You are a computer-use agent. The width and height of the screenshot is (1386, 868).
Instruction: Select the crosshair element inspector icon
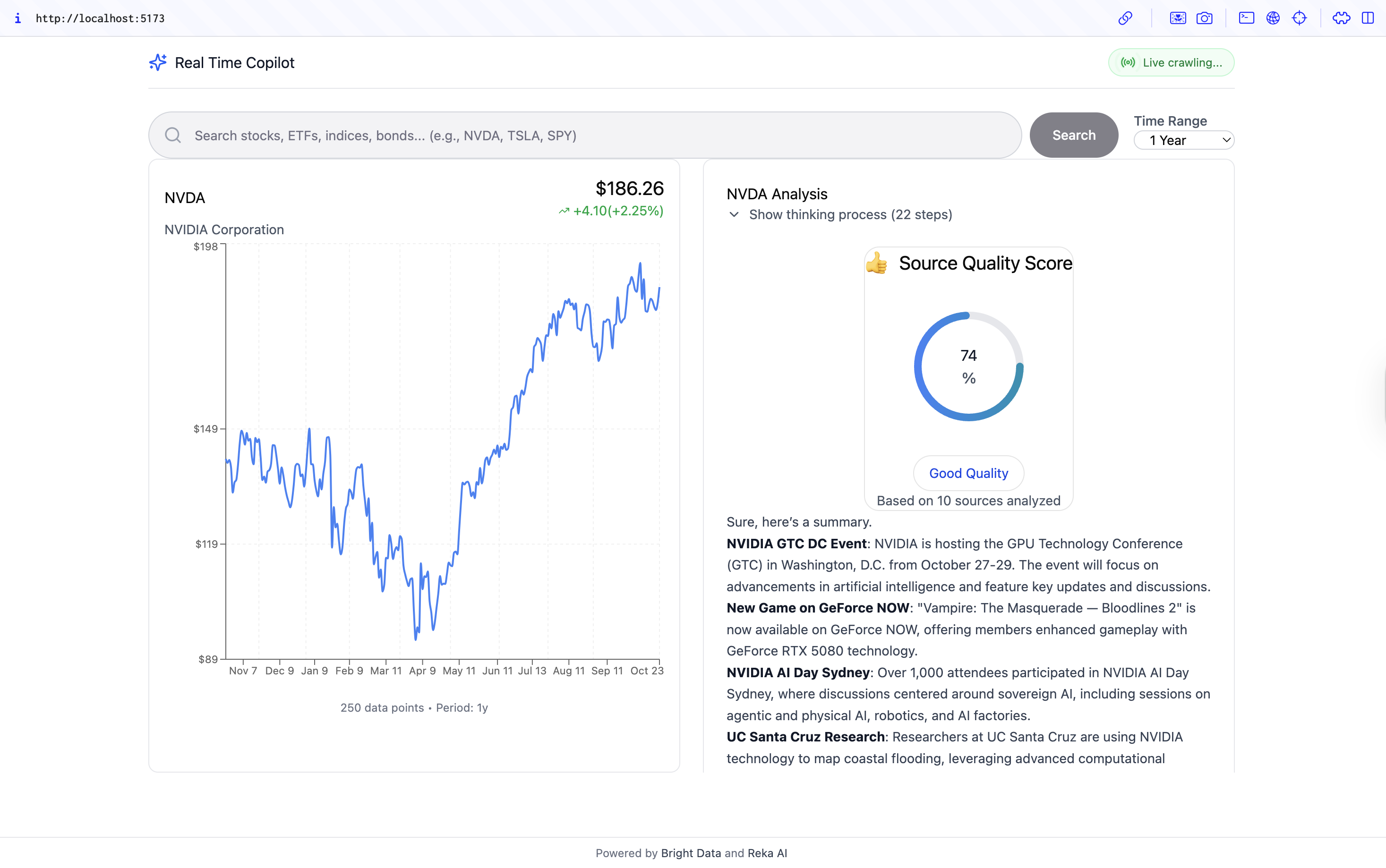pos(1299,18)
